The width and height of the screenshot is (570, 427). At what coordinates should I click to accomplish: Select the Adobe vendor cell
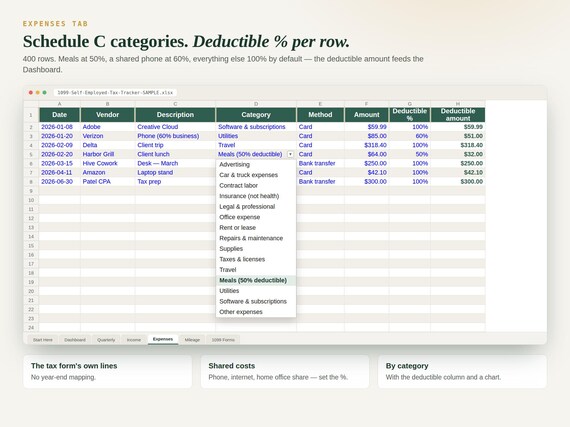pos(108,127)
